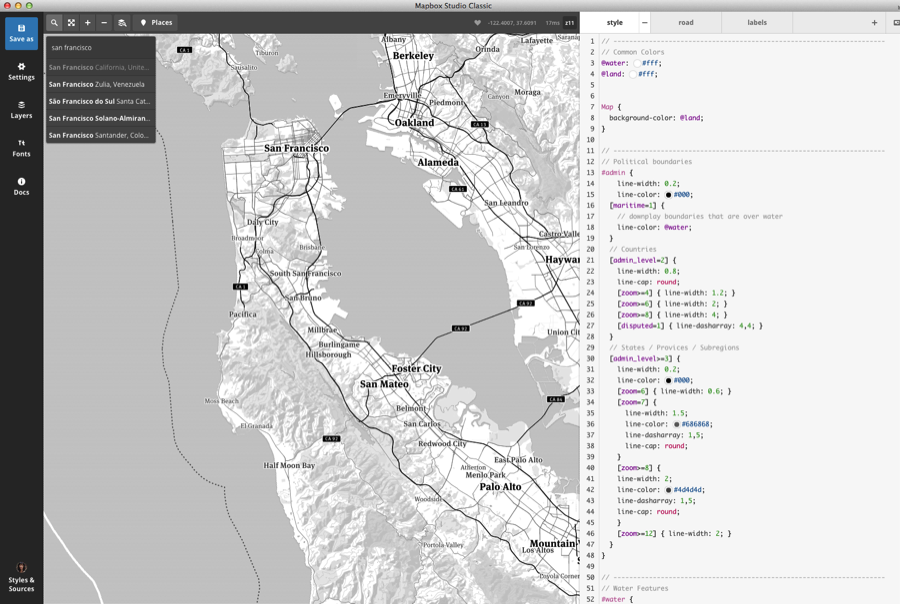Open the Places dropdown

point(156,22)
